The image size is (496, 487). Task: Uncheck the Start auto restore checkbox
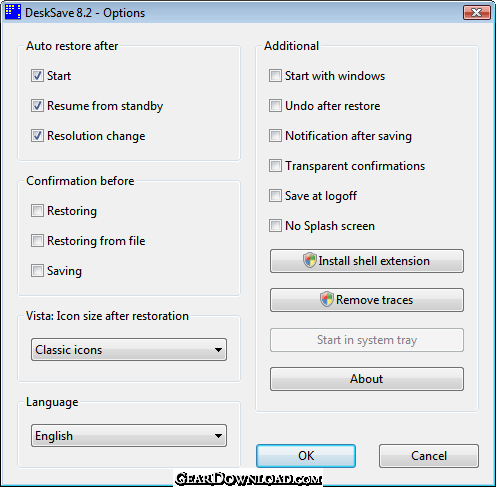coord(37,76)
